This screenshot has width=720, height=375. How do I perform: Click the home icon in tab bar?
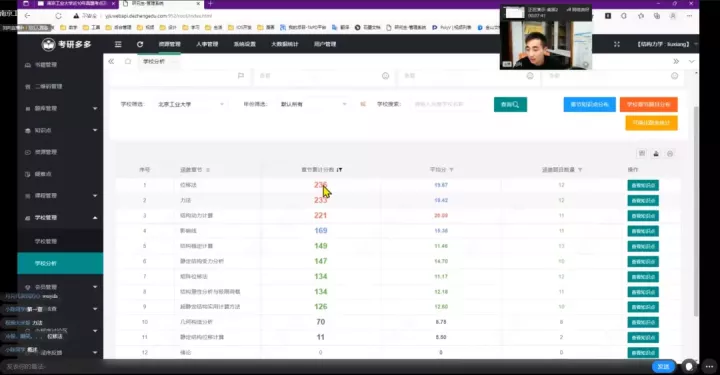coord(128,61)
